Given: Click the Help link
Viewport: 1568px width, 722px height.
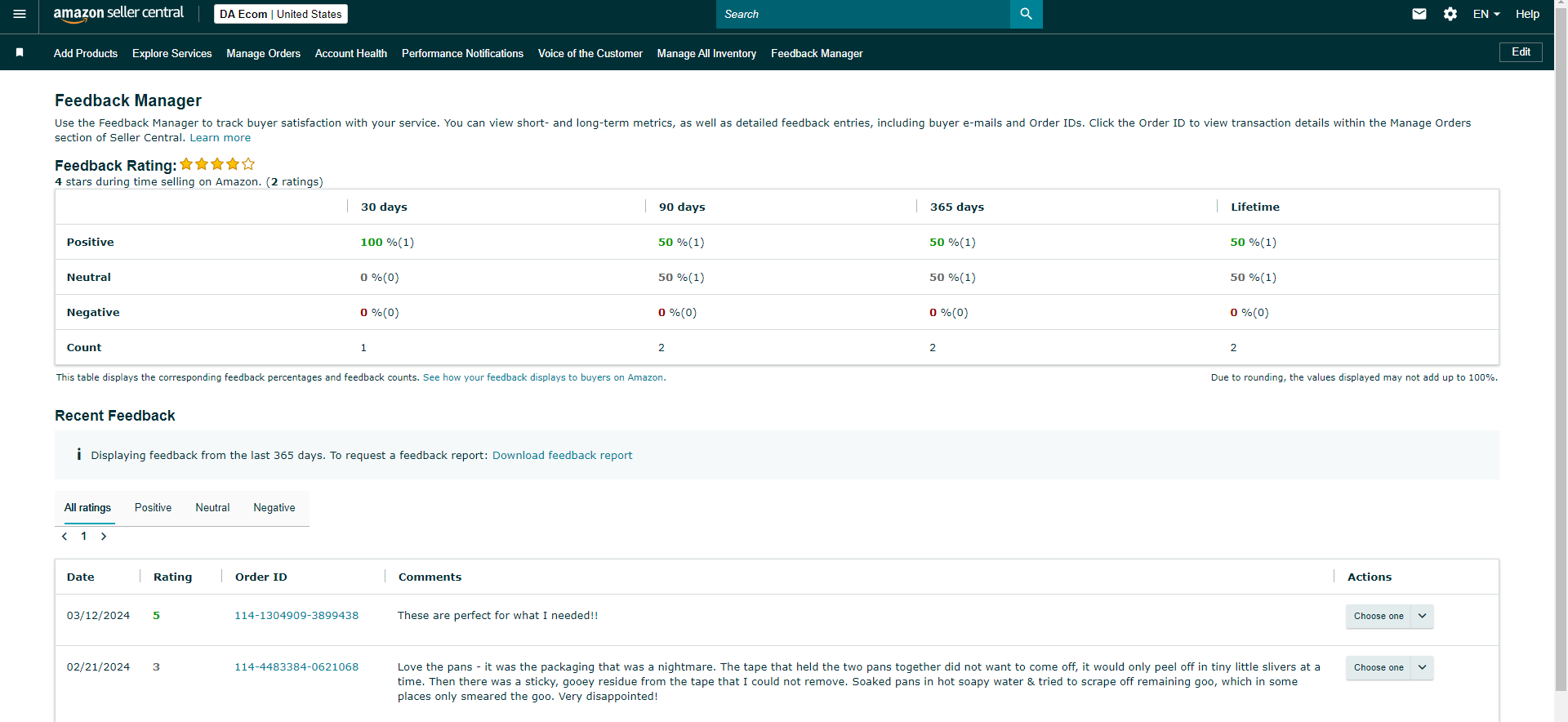Looking at the screenshot, I should click(1527, 14).
